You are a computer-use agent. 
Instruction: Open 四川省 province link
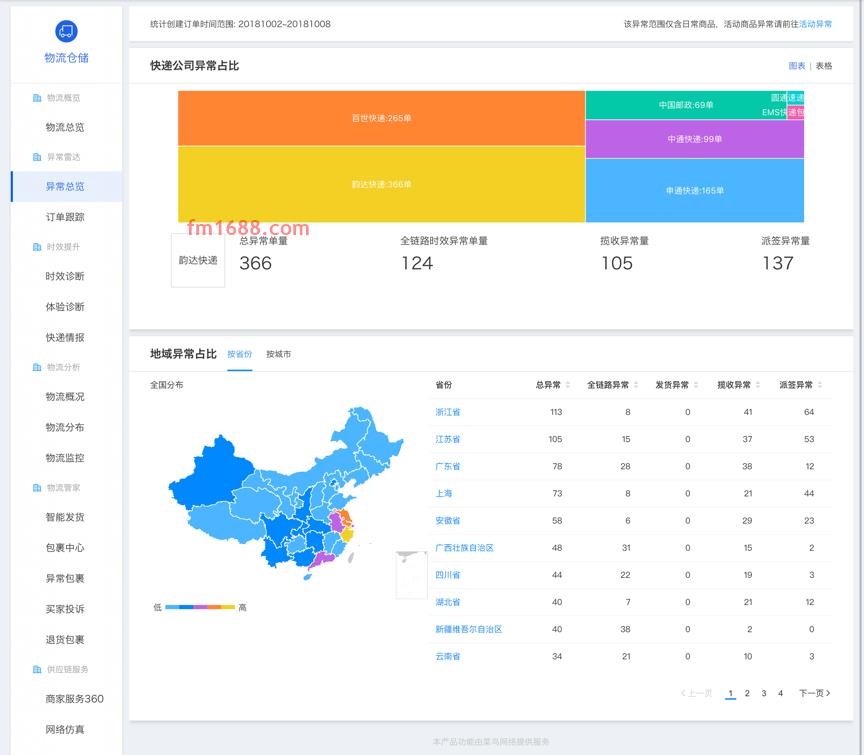coord(447,575)
